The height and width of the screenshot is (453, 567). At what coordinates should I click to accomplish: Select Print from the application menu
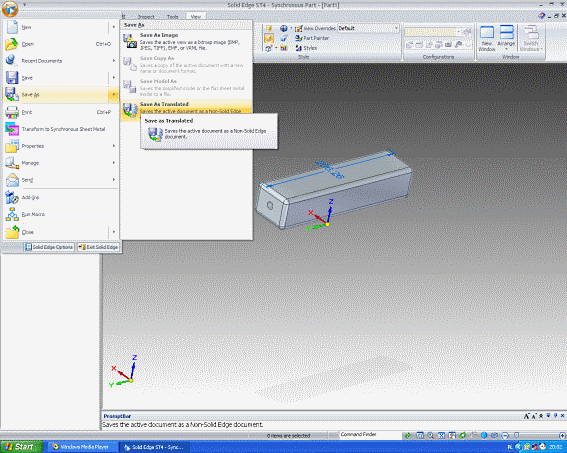point(61,112)
